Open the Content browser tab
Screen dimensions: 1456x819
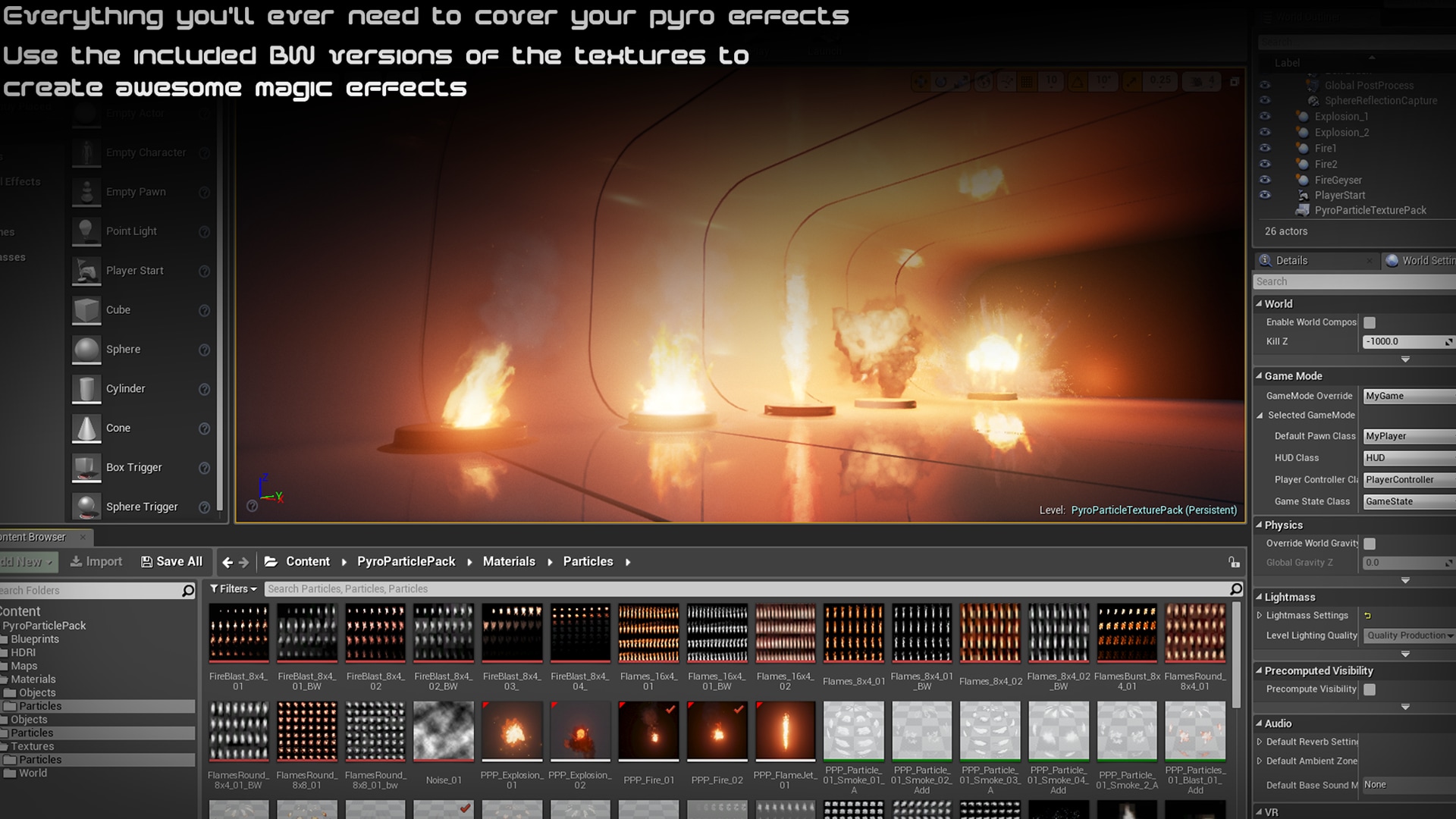point(35,537)
